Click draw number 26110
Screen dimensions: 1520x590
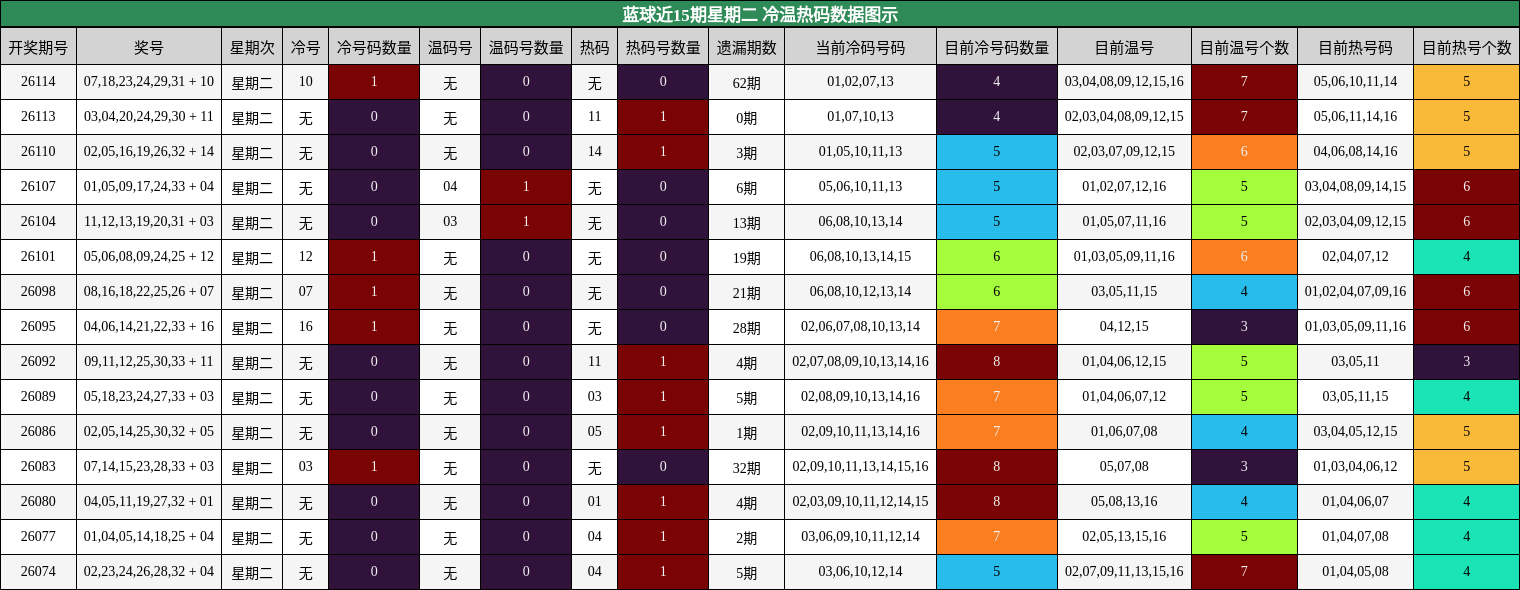click(x=38, y=152)
